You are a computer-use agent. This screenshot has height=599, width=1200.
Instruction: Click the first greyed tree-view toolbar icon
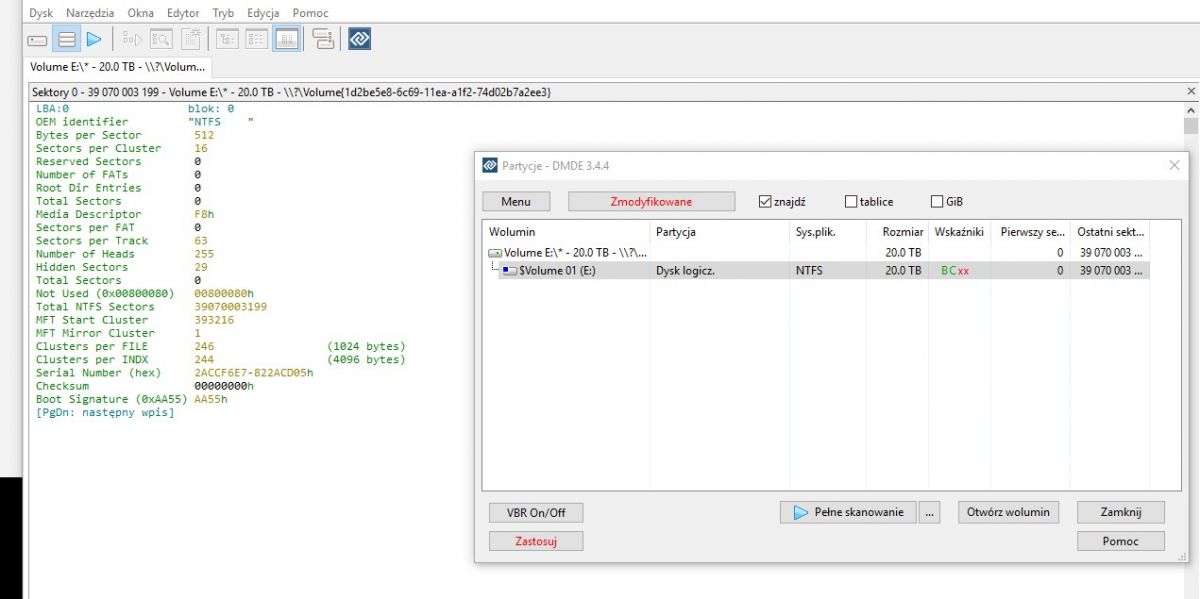[x=227, y=40]
